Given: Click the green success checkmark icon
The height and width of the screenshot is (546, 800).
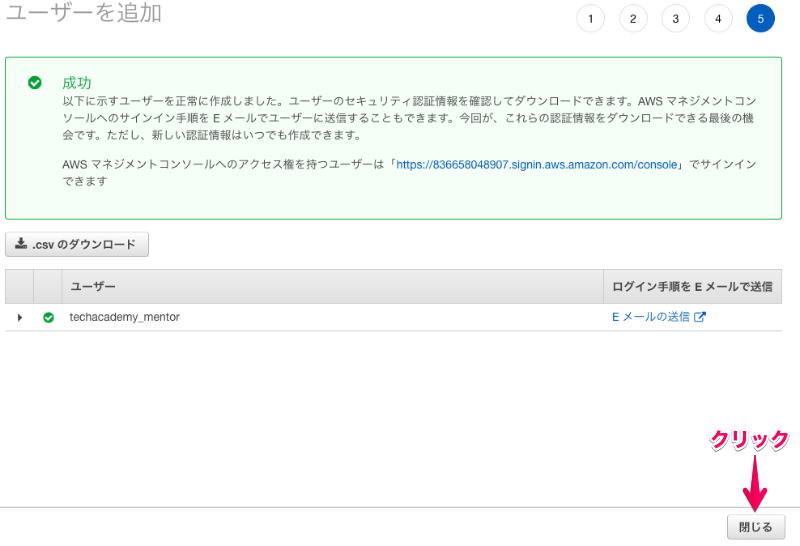Looking at the screenshot, I should [35, 83].
